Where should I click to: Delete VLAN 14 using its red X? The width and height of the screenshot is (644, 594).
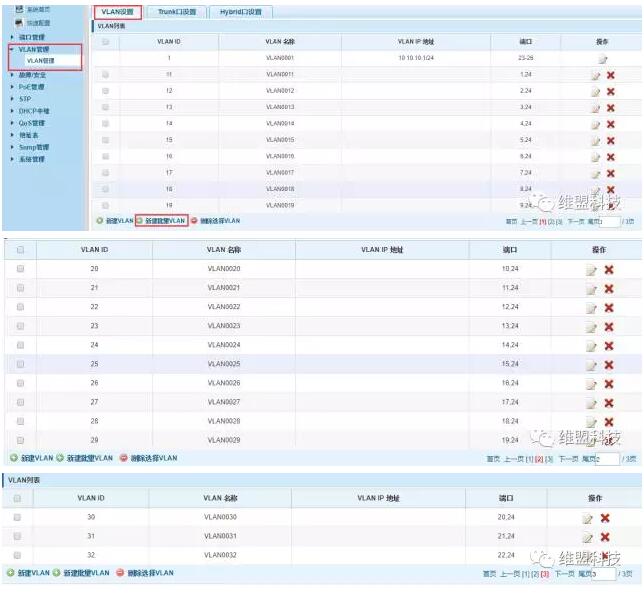pos(610,124)
